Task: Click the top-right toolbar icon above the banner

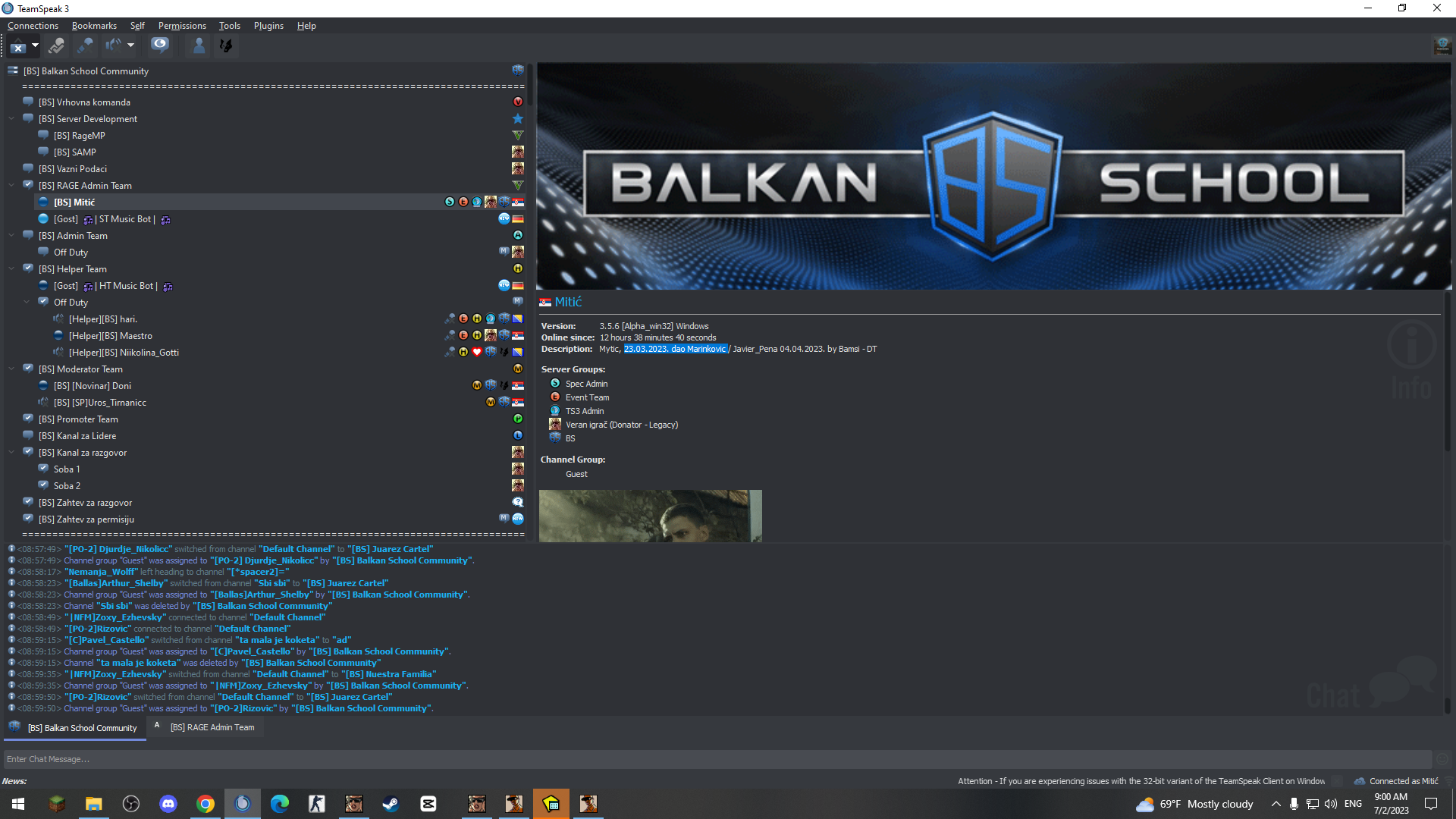Action: [x=1442, y=46]
